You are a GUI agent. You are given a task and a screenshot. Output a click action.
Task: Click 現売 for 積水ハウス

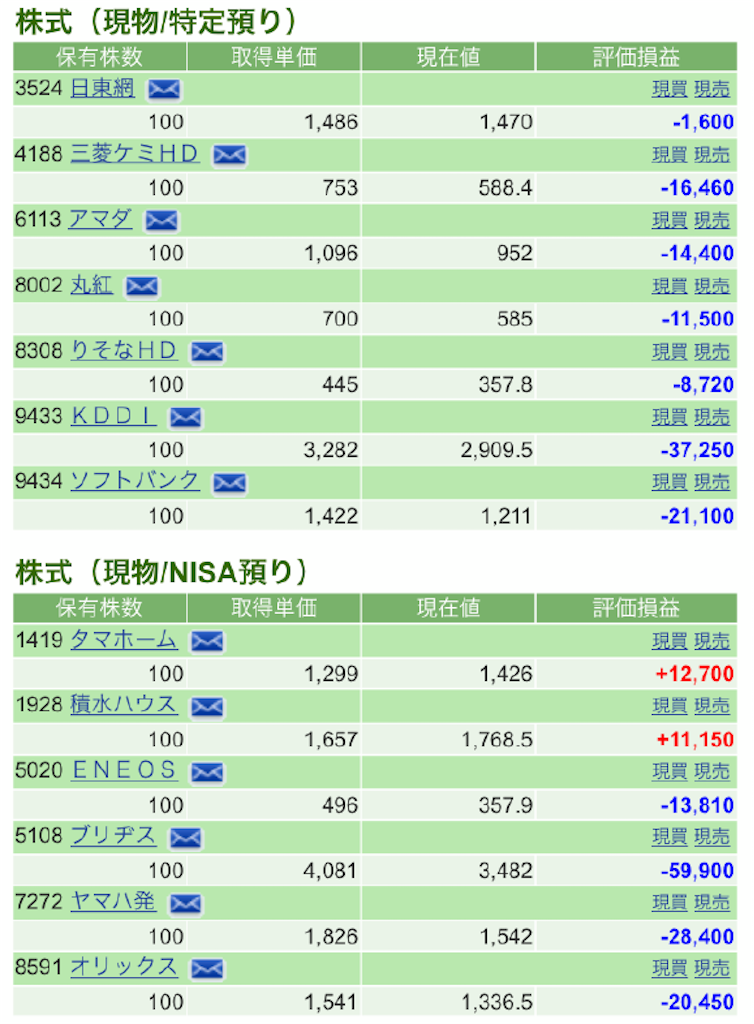(x=712, y=707)
